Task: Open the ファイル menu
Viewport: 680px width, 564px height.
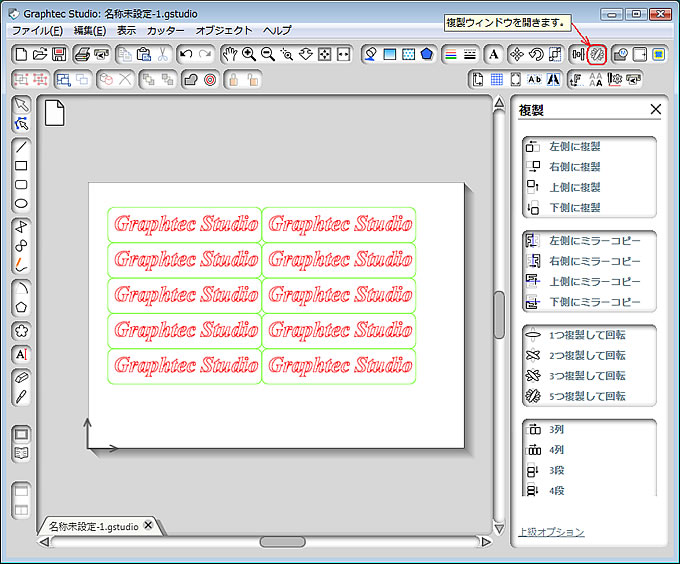Action: [37, 31]
